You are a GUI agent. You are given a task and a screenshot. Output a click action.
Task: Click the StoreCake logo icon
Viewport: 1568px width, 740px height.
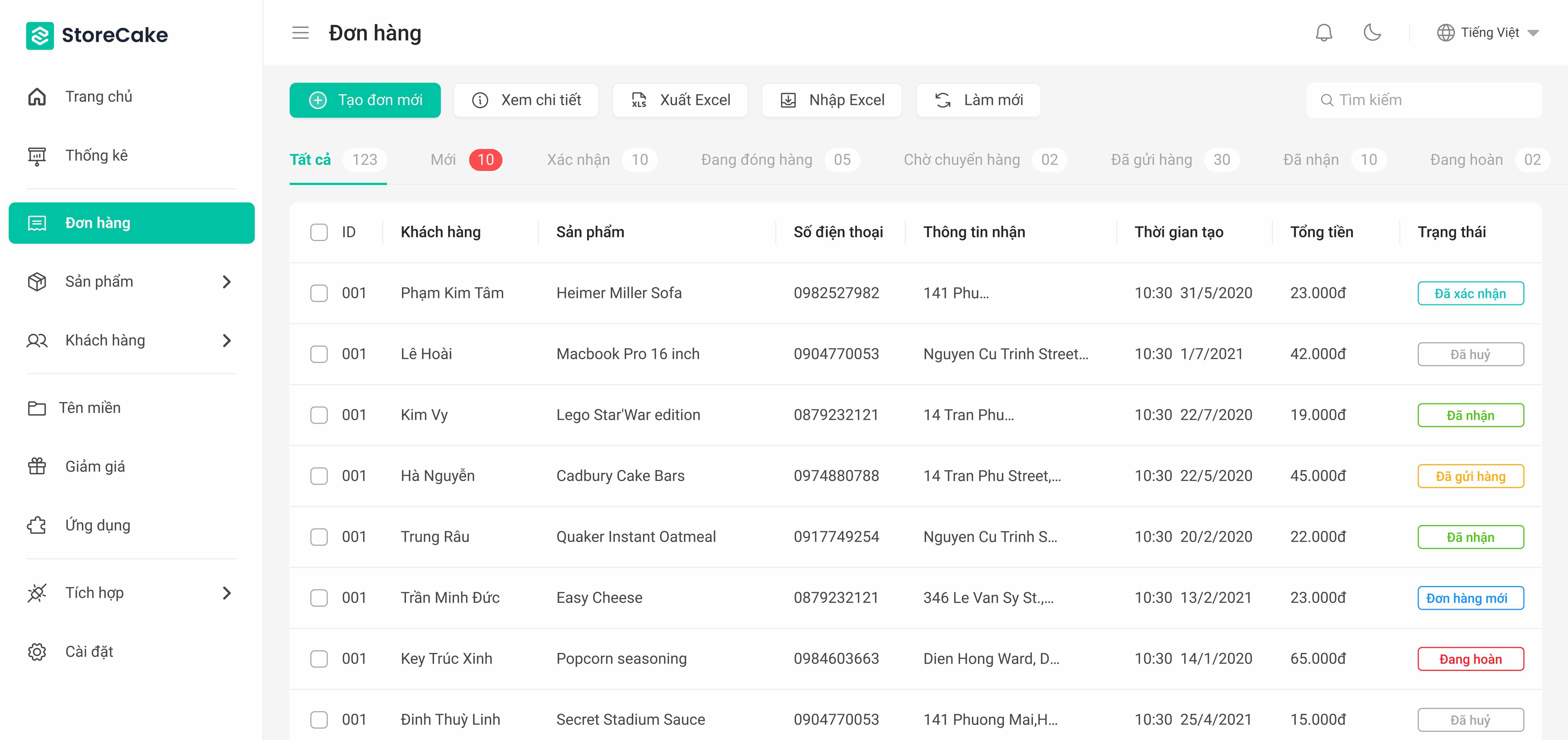(x=40, y=35)
